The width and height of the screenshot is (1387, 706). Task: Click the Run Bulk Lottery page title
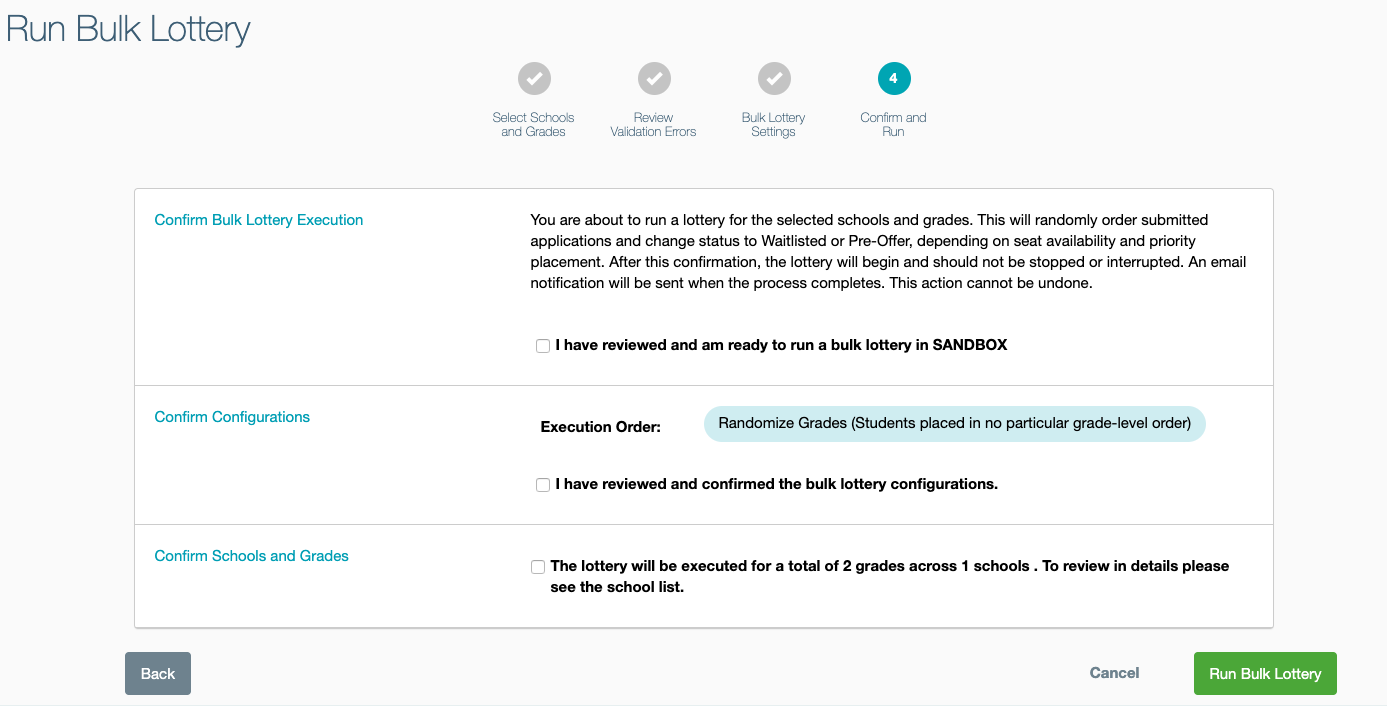(x=128, y=29)
